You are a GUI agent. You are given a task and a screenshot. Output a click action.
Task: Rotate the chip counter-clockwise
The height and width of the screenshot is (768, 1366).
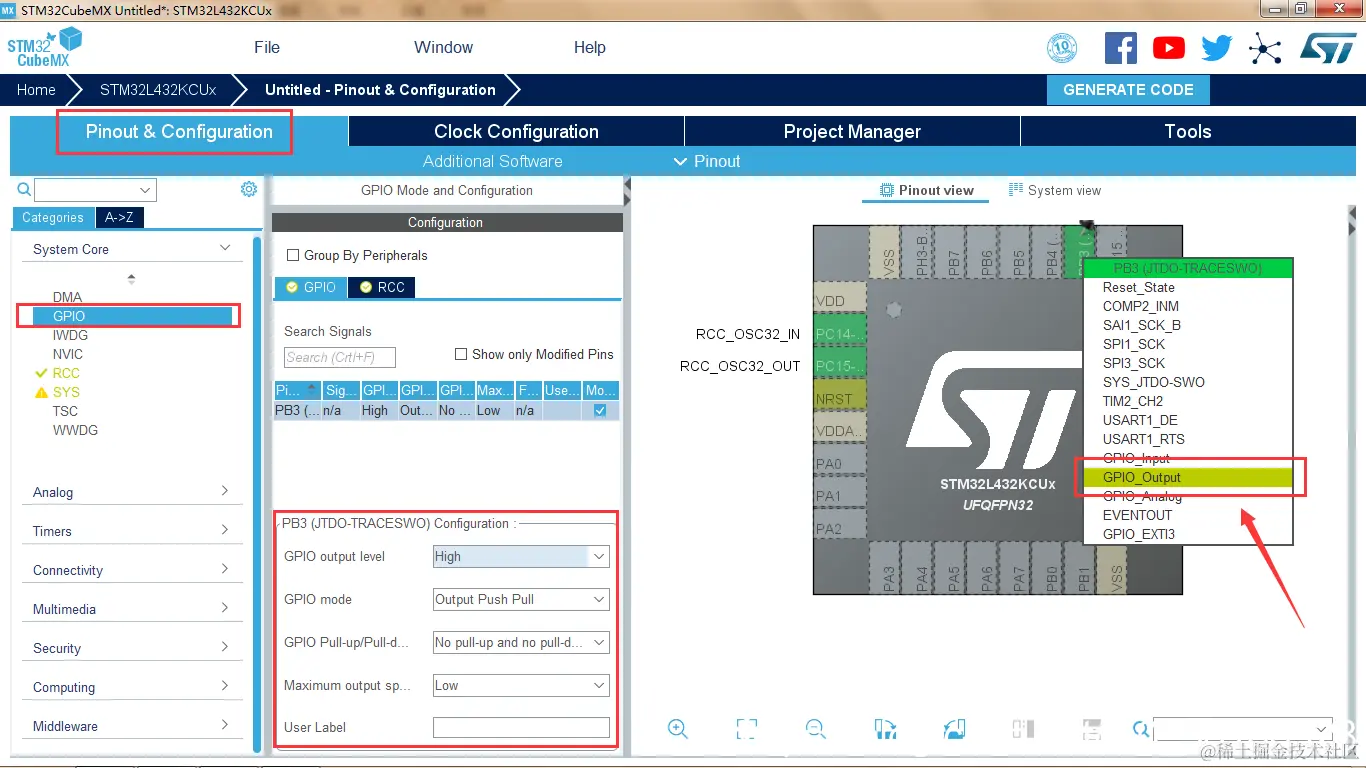coord(953,729)
